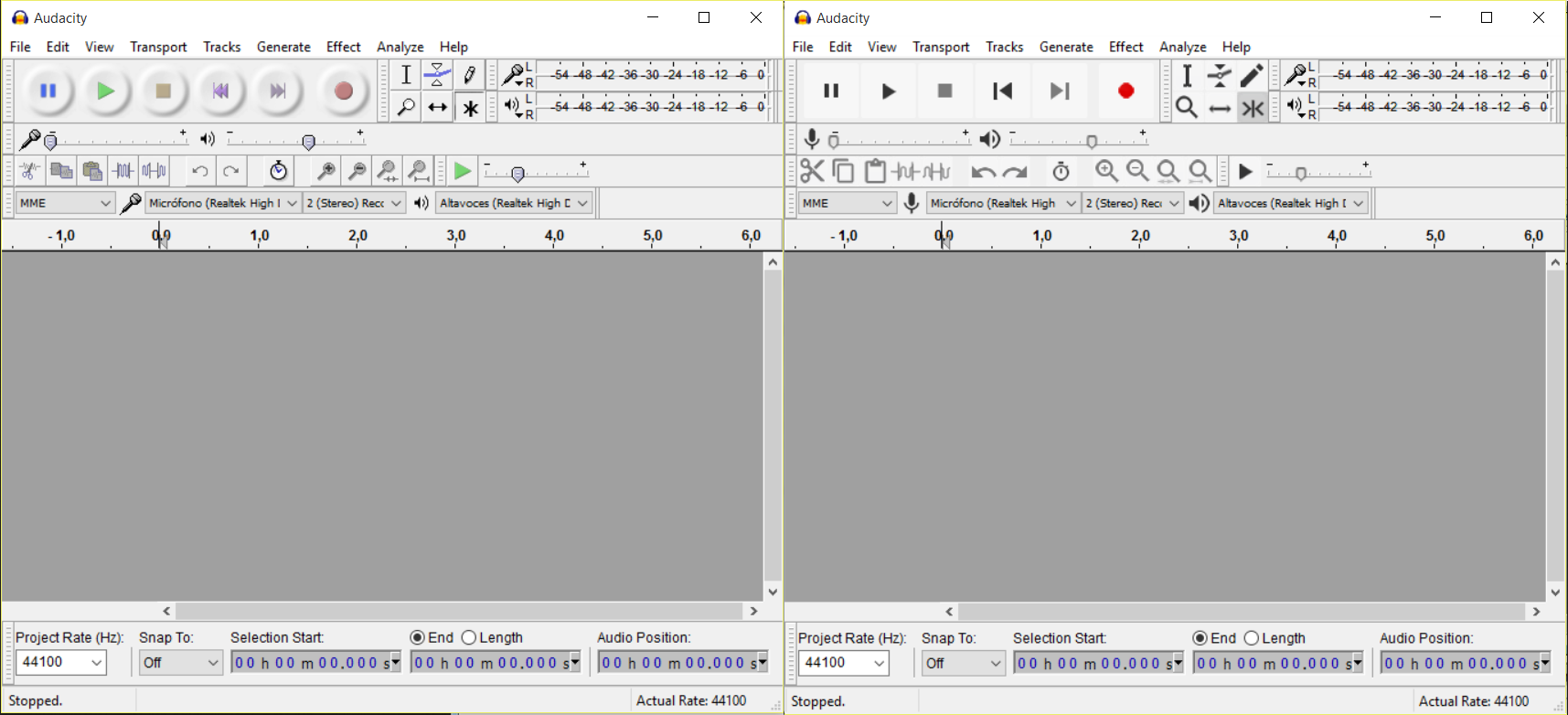Open Project Rate 44100 dropdown in left window
The width and height of the screenshot is (1568, 715).
(x=60, y=662)
